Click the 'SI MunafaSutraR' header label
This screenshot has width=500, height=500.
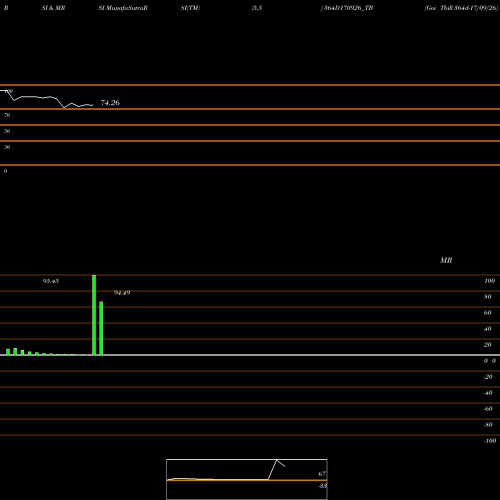(x=123, y=8)
